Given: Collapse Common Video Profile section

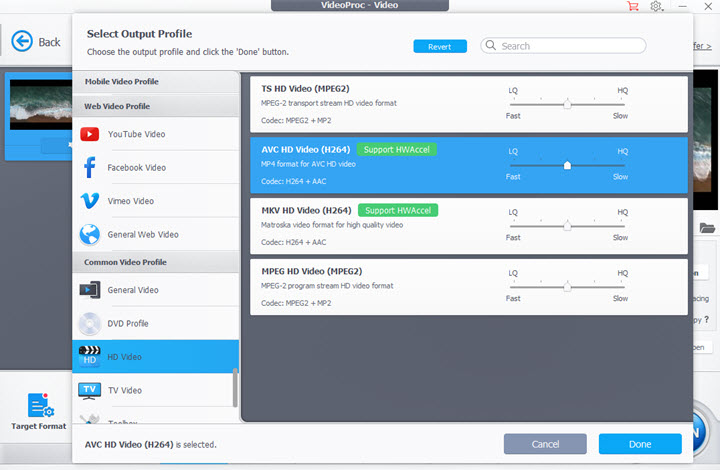Looking at the screenshot, I should click(x=156, y=262).
